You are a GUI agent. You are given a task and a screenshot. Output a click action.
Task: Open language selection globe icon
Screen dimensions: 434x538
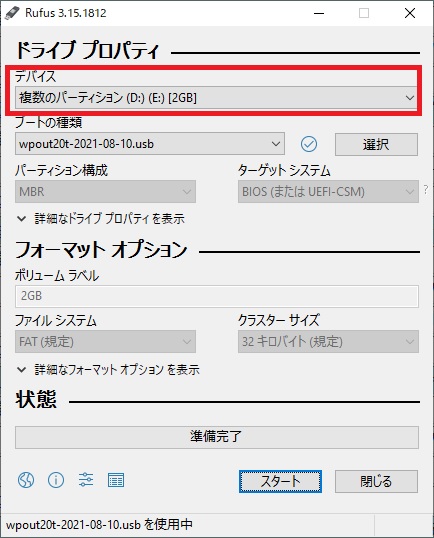coord(26,480)
